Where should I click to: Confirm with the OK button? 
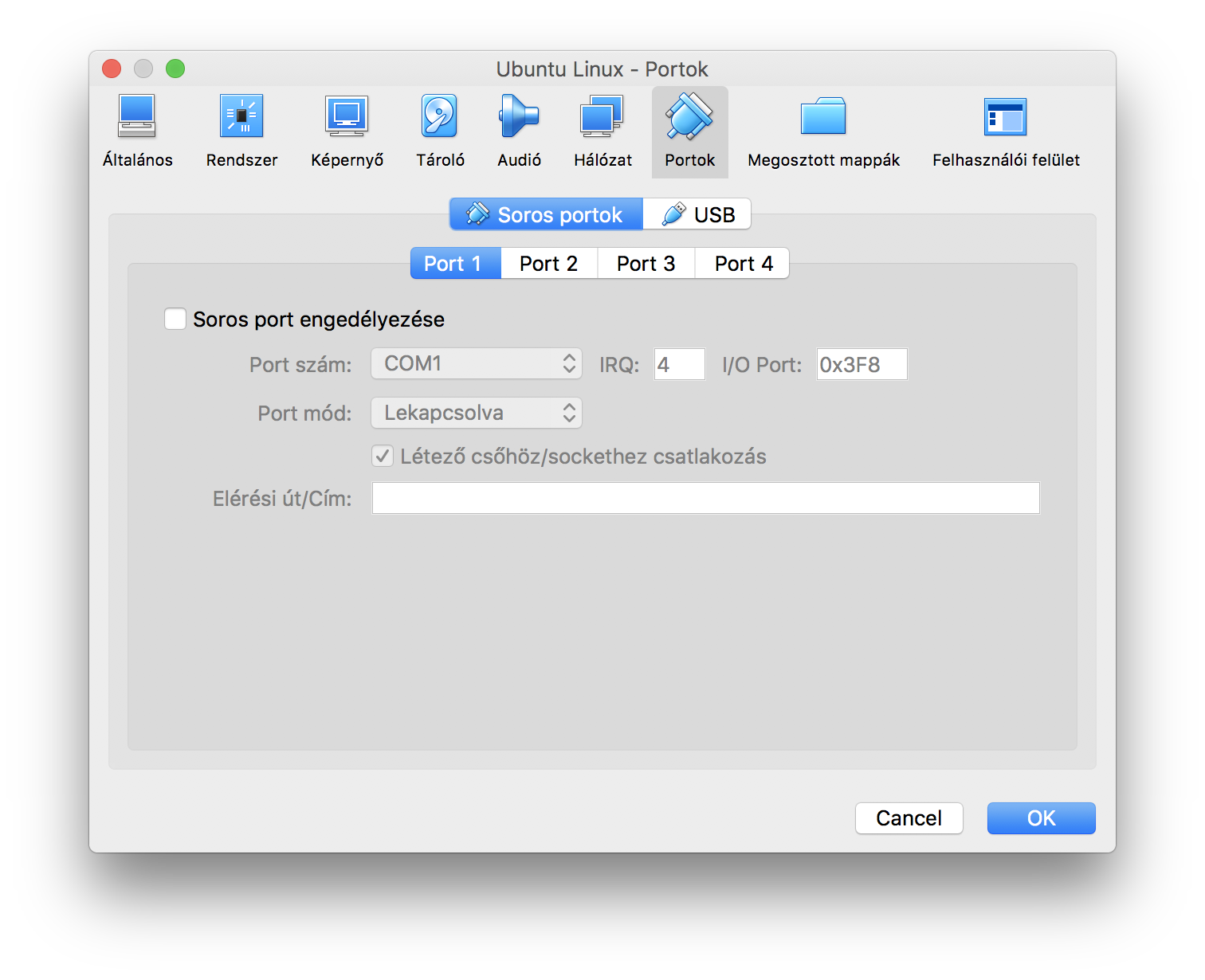pos(1041,818)
